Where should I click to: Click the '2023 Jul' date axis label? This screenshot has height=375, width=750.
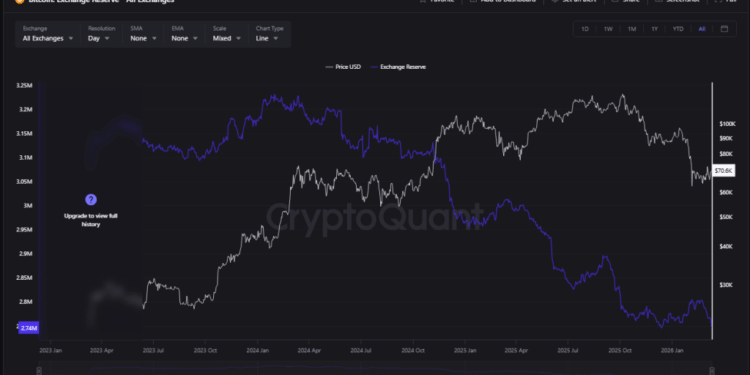pos(154,351)
